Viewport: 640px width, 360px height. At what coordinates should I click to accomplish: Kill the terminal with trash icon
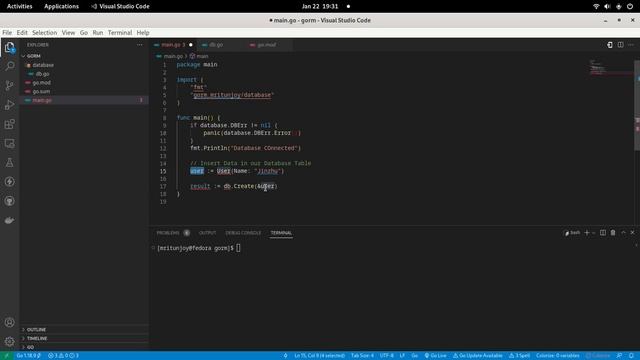[x=613, y=233]
